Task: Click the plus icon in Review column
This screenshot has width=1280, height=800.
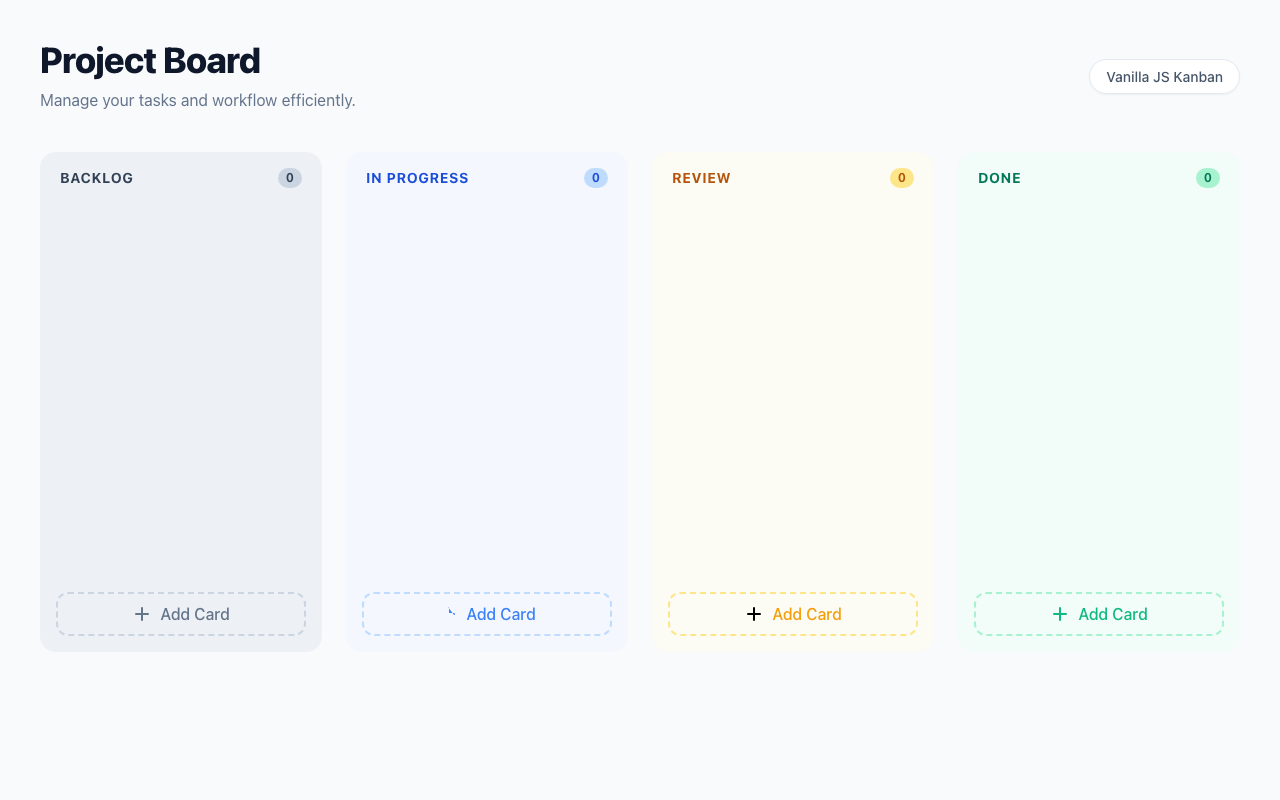Action: click(x=754, y=614)
